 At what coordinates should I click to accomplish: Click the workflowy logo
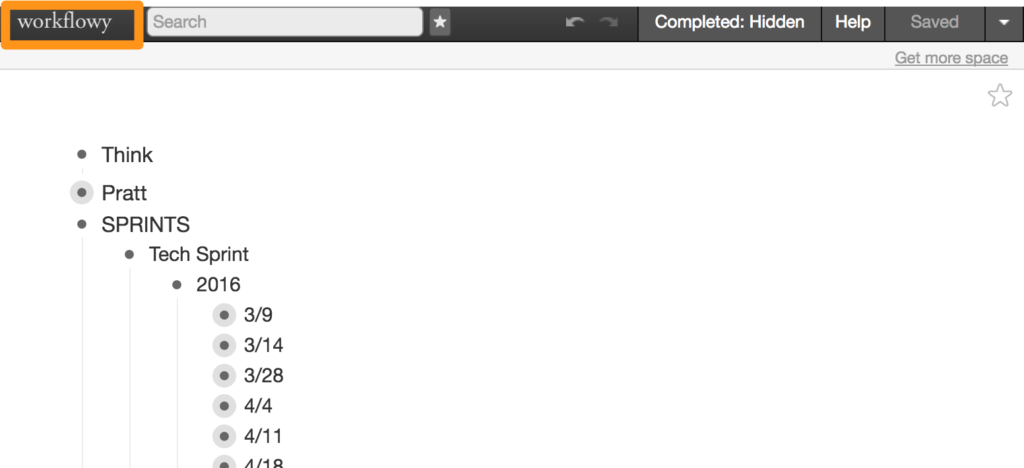coord(72,25)
